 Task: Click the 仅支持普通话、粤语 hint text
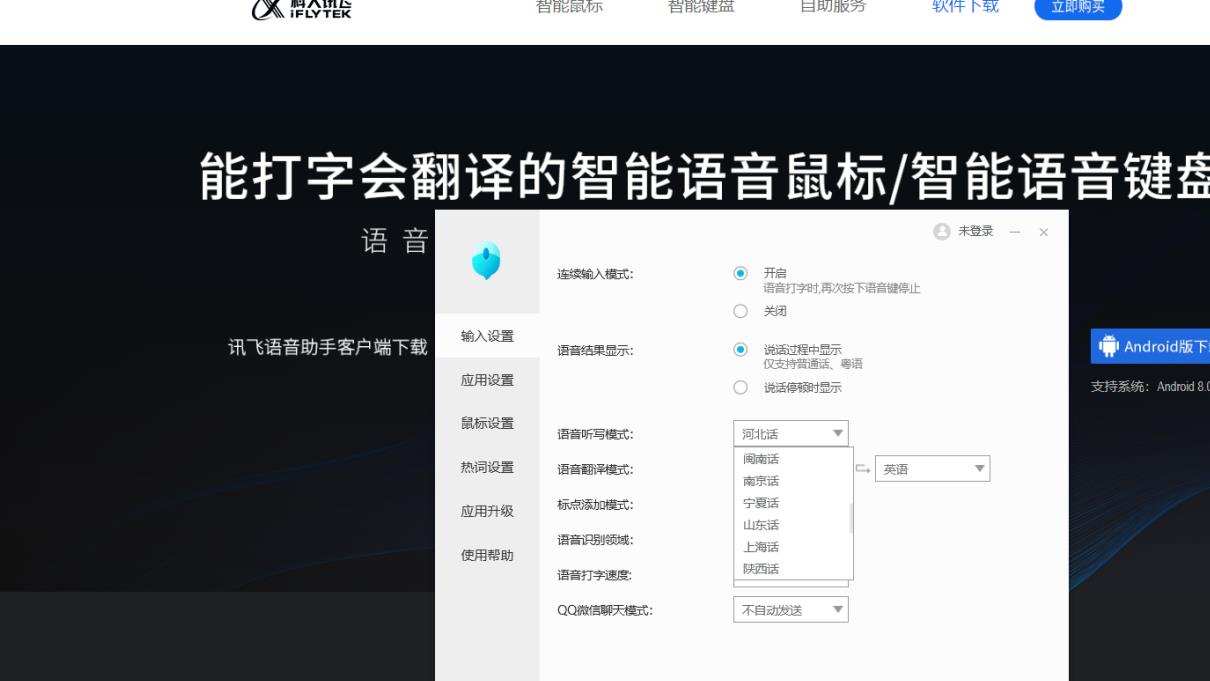pyautogui.click(x=813, y=363)
